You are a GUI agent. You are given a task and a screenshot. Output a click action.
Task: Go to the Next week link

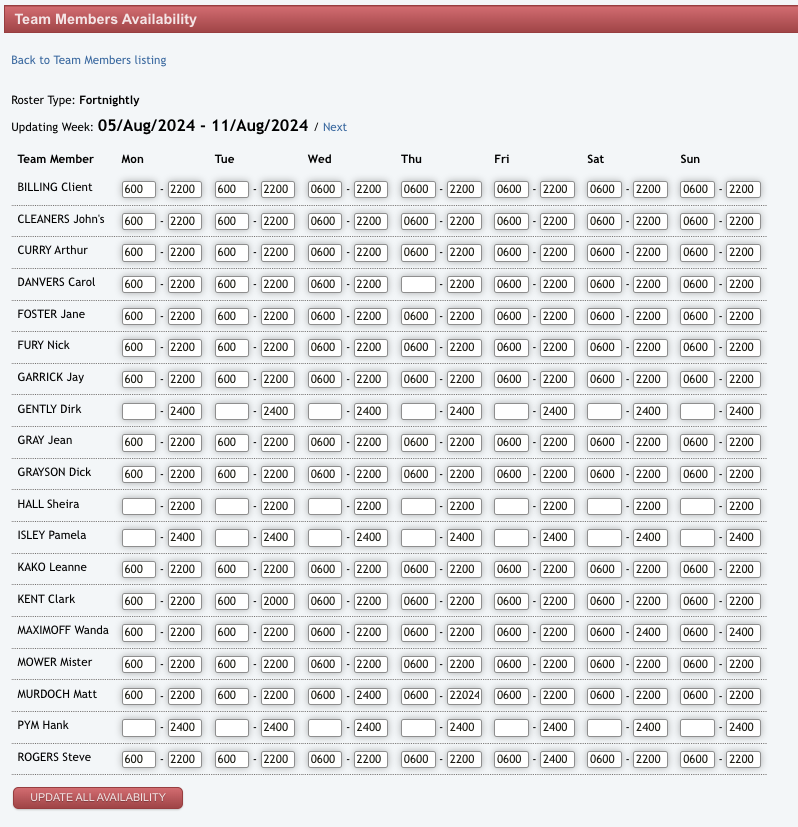point(334,127)
